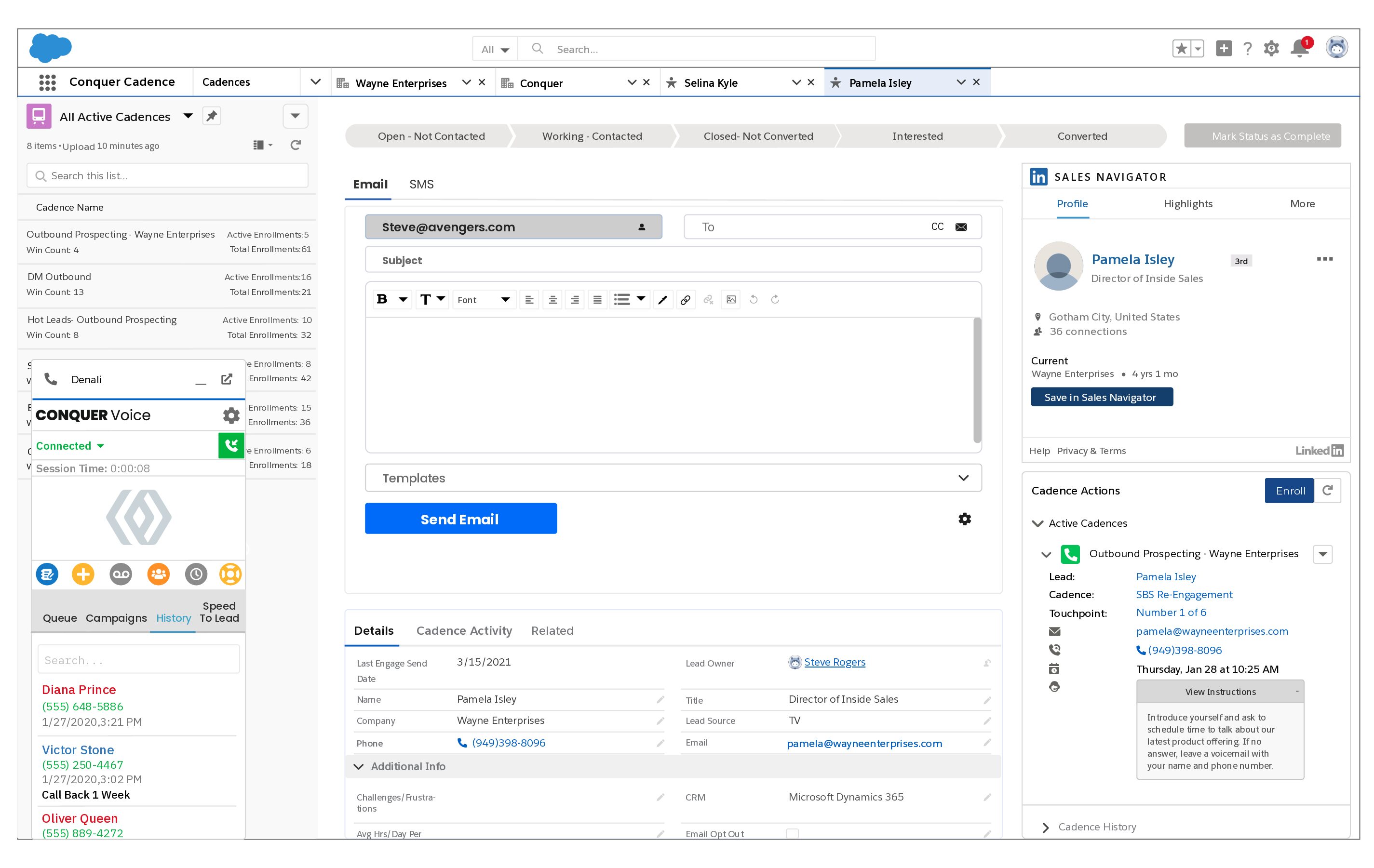Image resolution: width=1374 pixels, height=868 pixels.
Task: Open the Cadence Activity tab
Action: click(464, 630)
